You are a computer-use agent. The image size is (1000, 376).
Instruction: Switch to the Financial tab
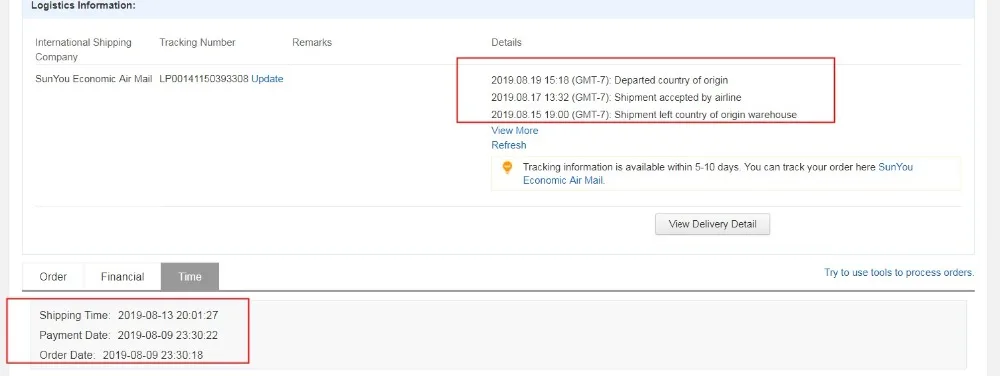pos(122,277)
